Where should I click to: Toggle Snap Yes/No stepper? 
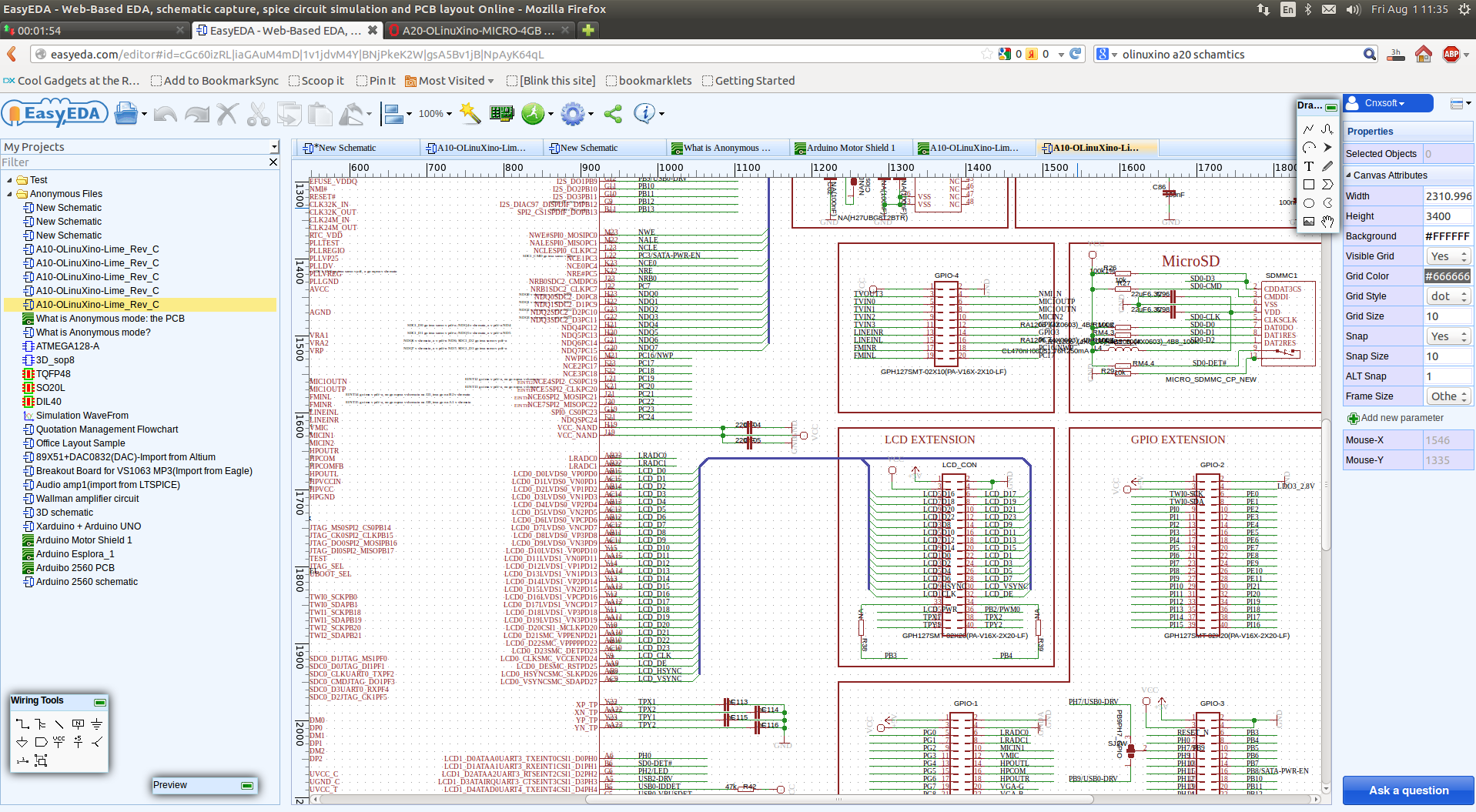[1448, 336]
